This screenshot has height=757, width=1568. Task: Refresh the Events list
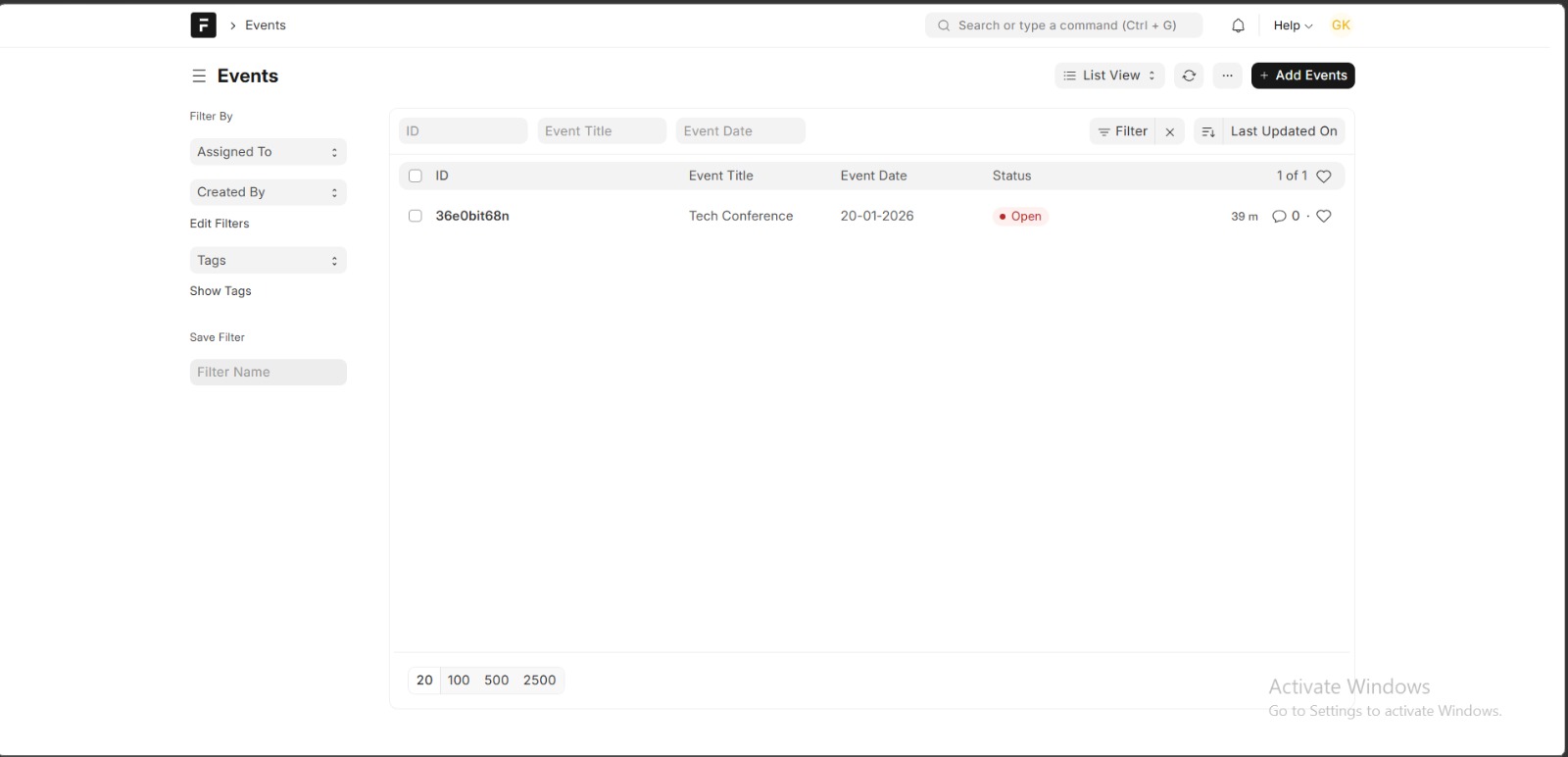(1189, 76)
